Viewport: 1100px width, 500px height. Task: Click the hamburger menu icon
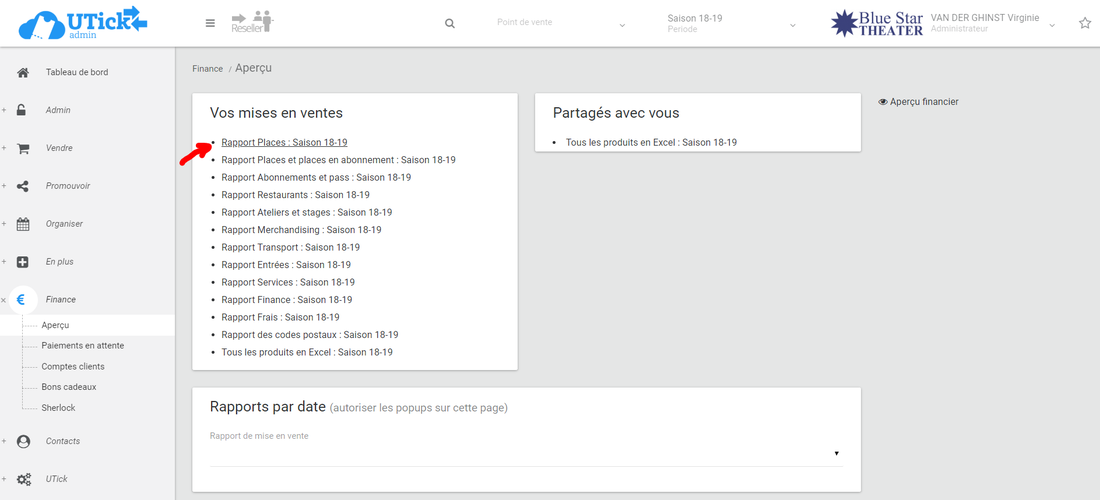210,23
